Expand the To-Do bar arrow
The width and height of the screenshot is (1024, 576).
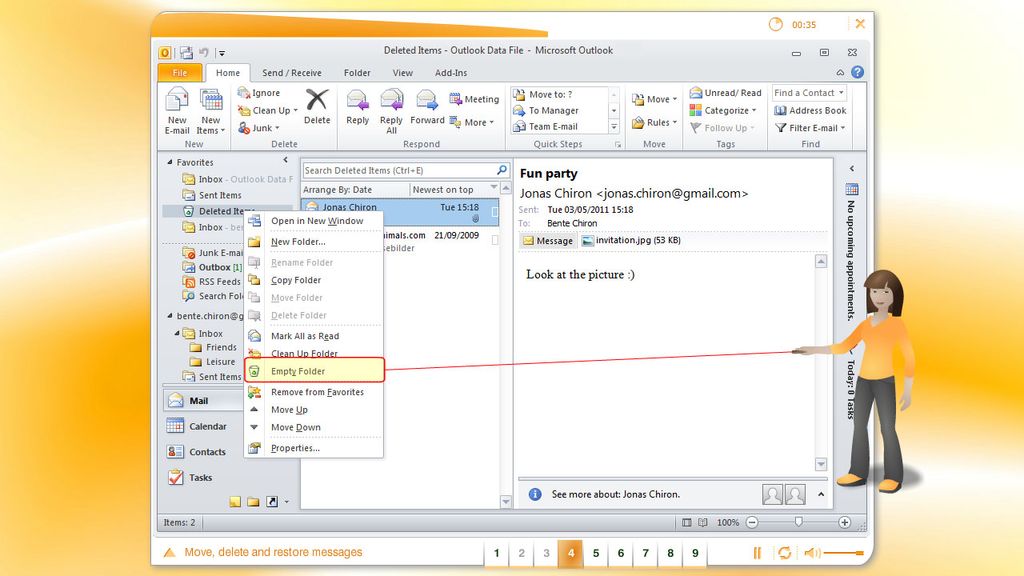pos(852,168)
